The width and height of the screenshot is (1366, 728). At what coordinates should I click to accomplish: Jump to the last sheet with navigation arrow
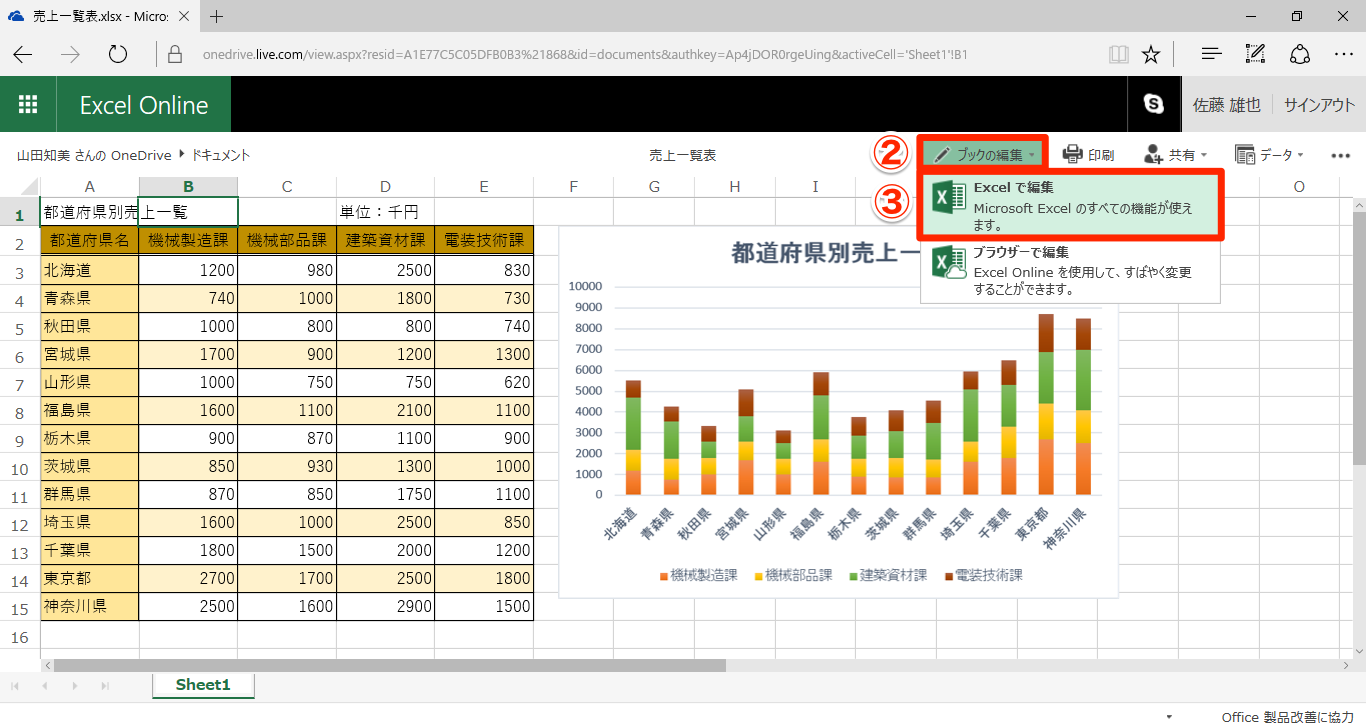pos(105,686)
